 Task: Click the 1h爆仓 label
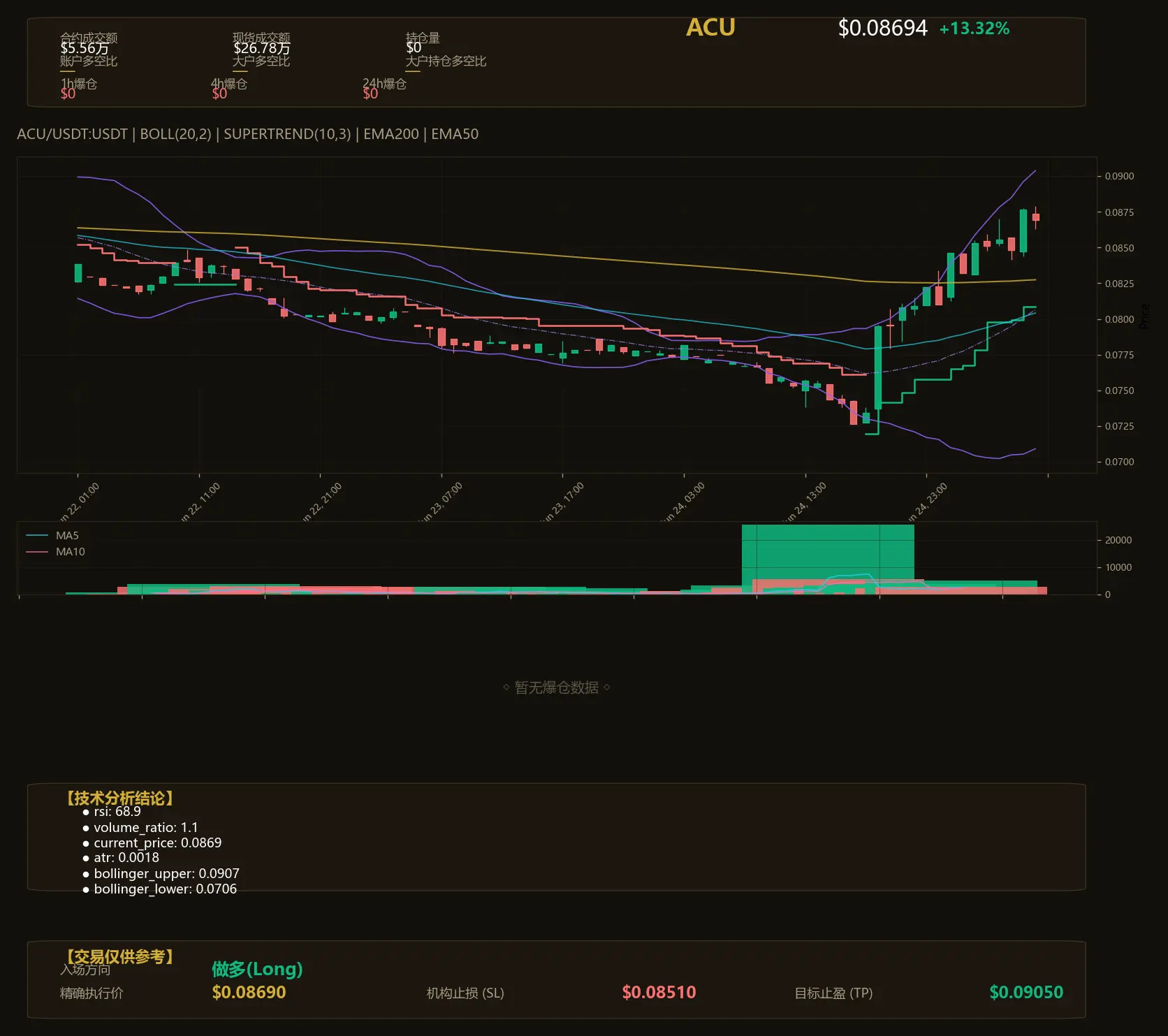point(79,84)
